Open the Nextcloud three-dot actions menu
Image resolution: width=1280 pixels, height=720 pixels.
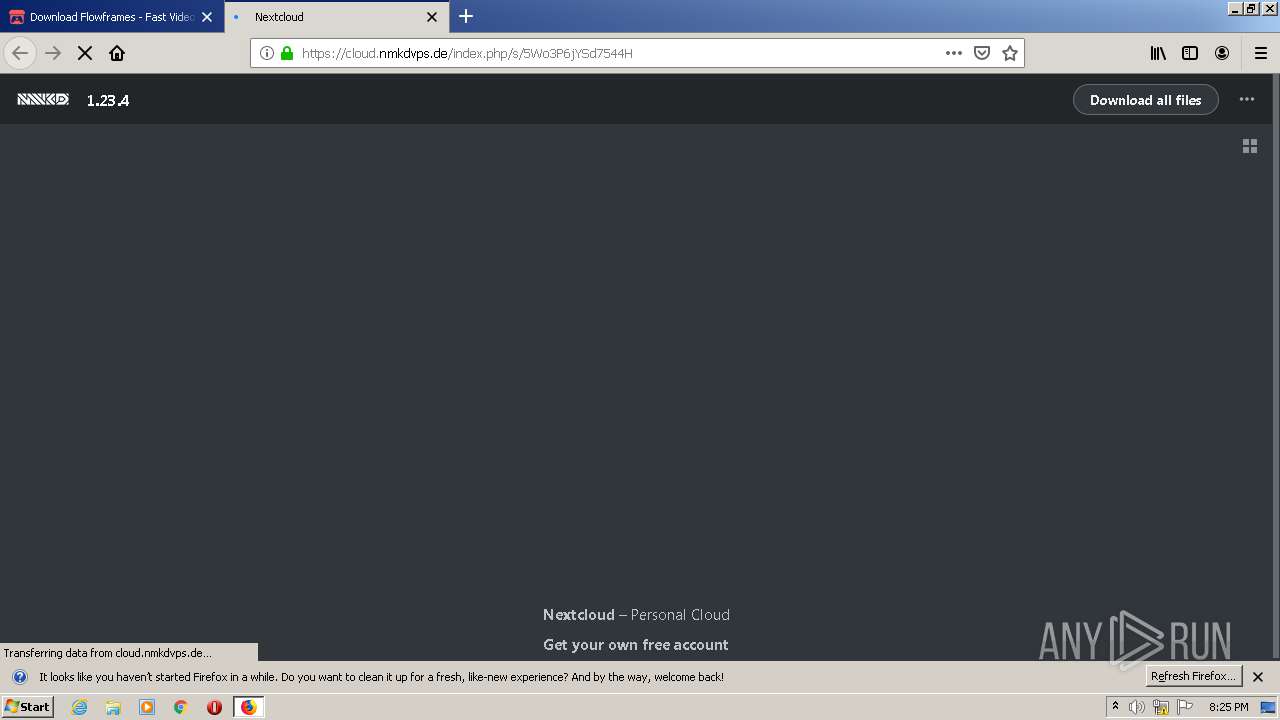pos(1247,99)
